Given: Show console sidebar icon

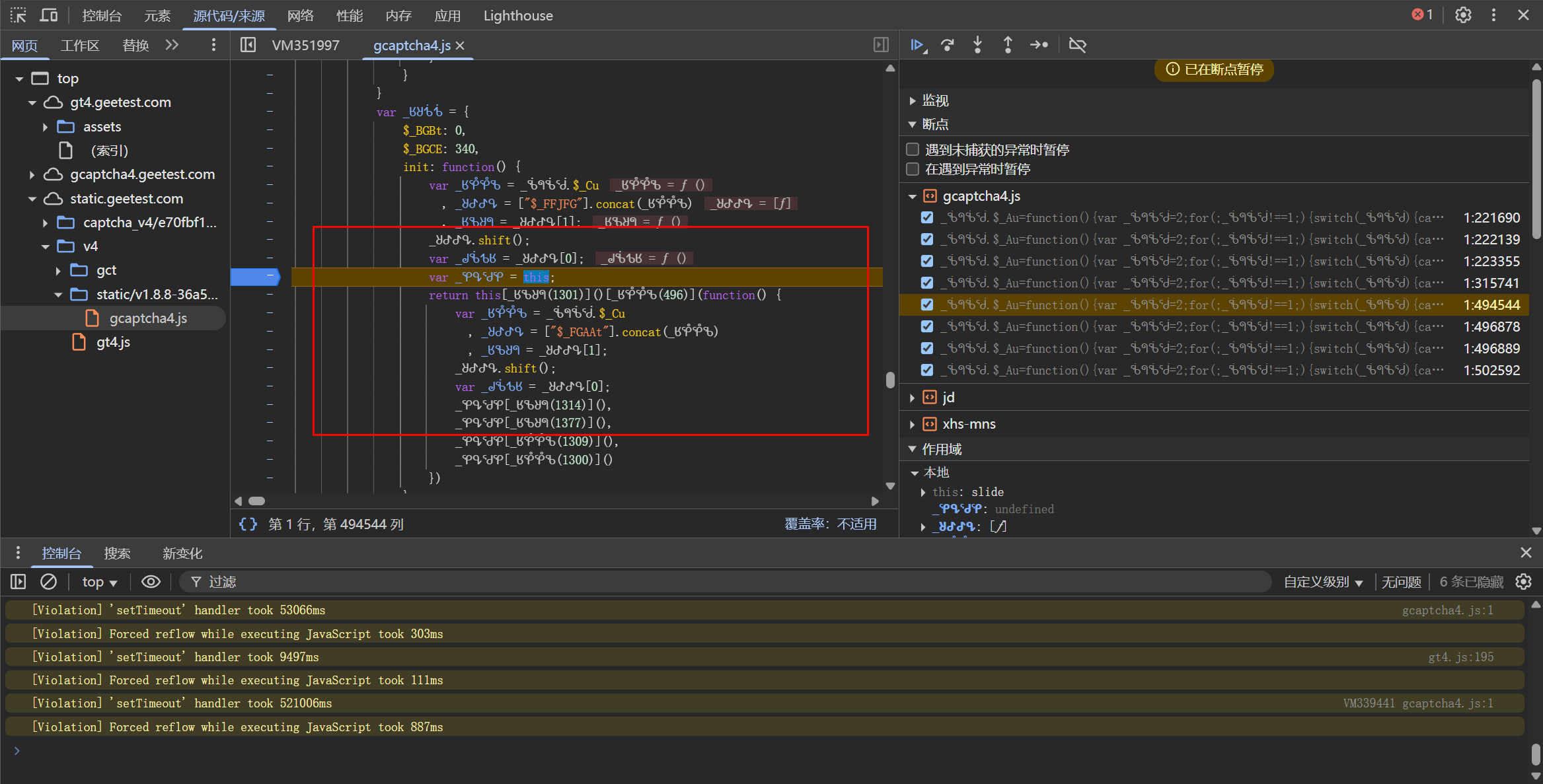Looking at the screenshot, I should (19, 581).
